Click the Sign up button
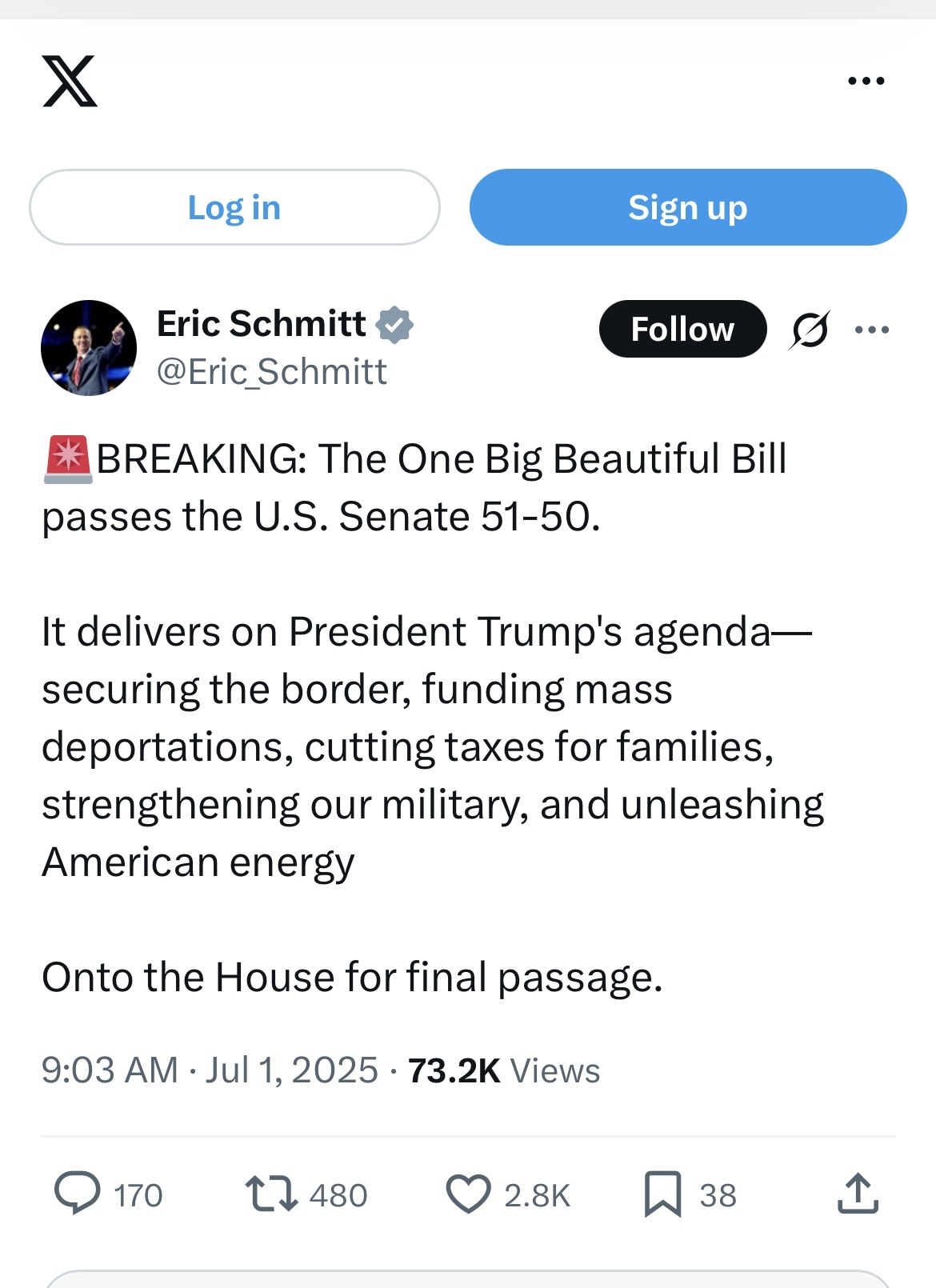Viewport: 936px width, 1288px height. click(x=688, y=207)
